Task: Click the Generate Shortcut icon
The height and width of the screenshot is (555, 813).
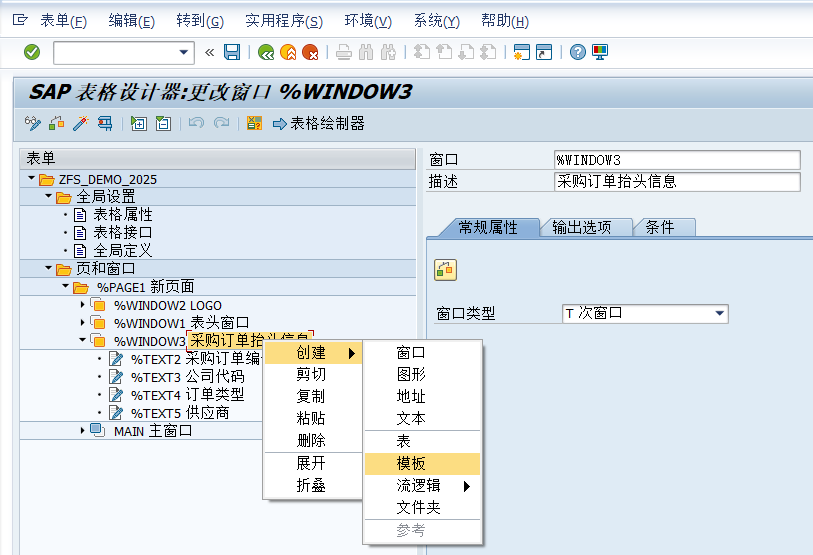Action: pos(544,52)
